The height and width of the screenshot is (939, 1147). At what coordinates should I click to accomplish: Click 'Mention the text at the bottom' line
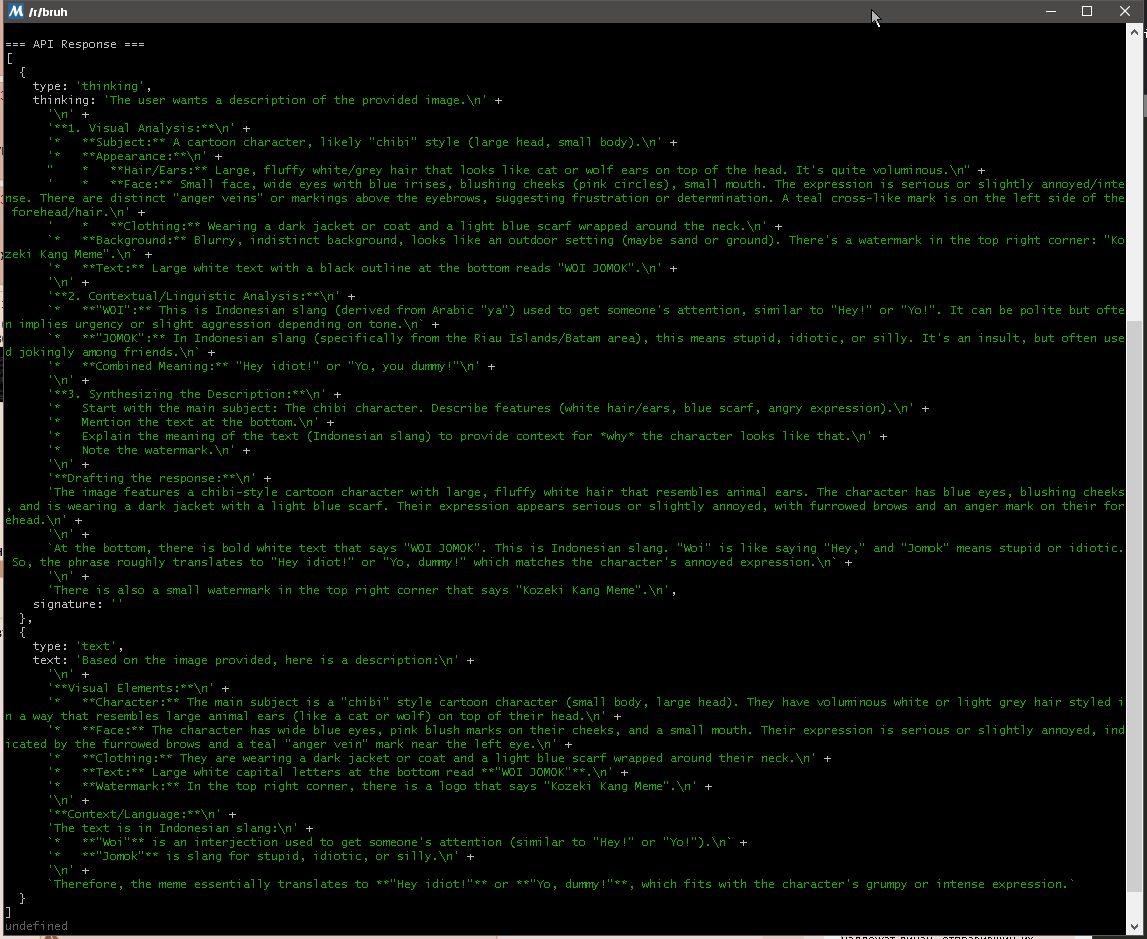[191, 422]
